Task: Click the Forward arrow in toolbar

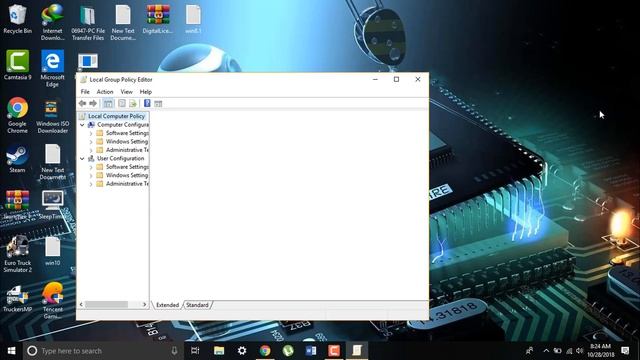Action: coord(93,104)
